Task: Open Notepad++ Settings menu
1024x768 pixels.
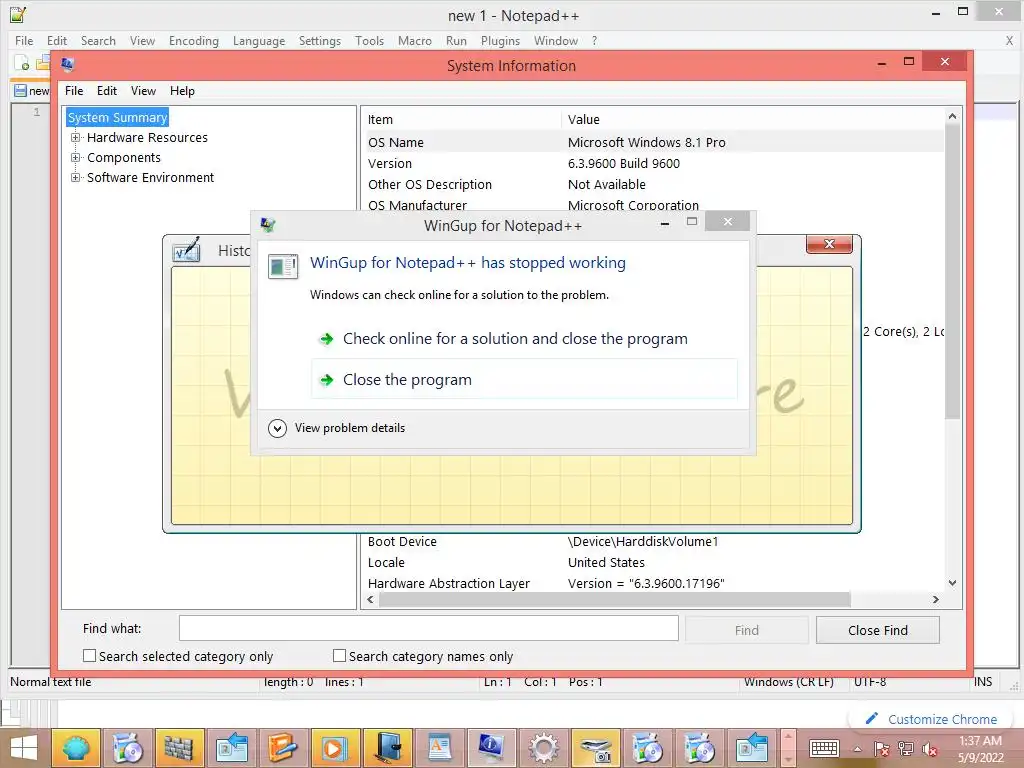Action: 320,40
